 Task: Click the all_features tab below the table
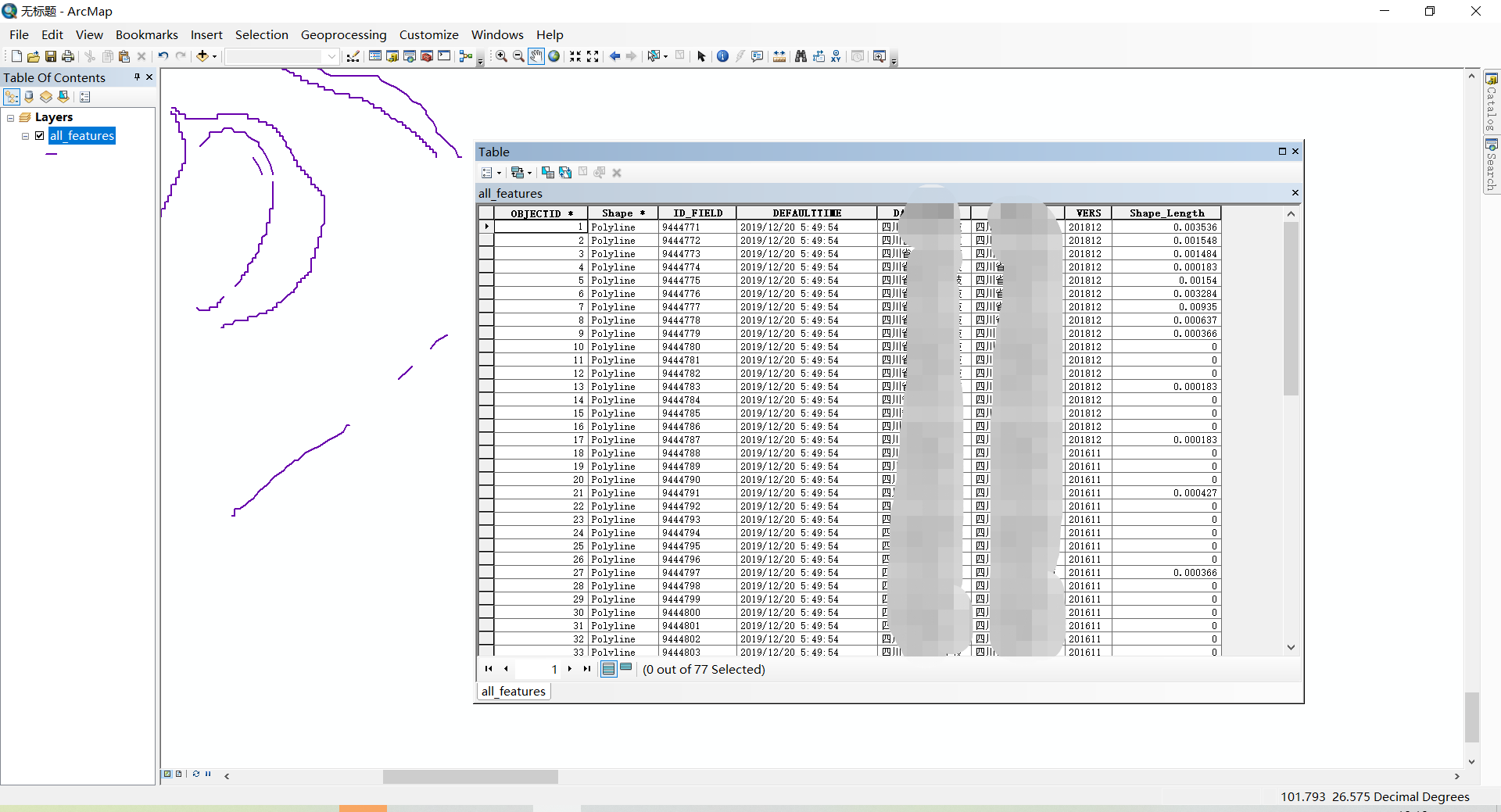(513, 691)
